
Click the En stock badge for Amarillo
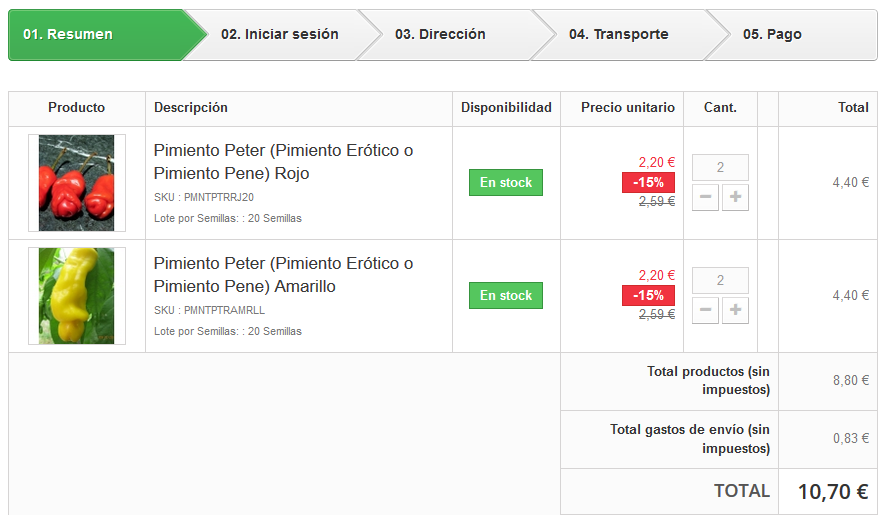[506, 296]
